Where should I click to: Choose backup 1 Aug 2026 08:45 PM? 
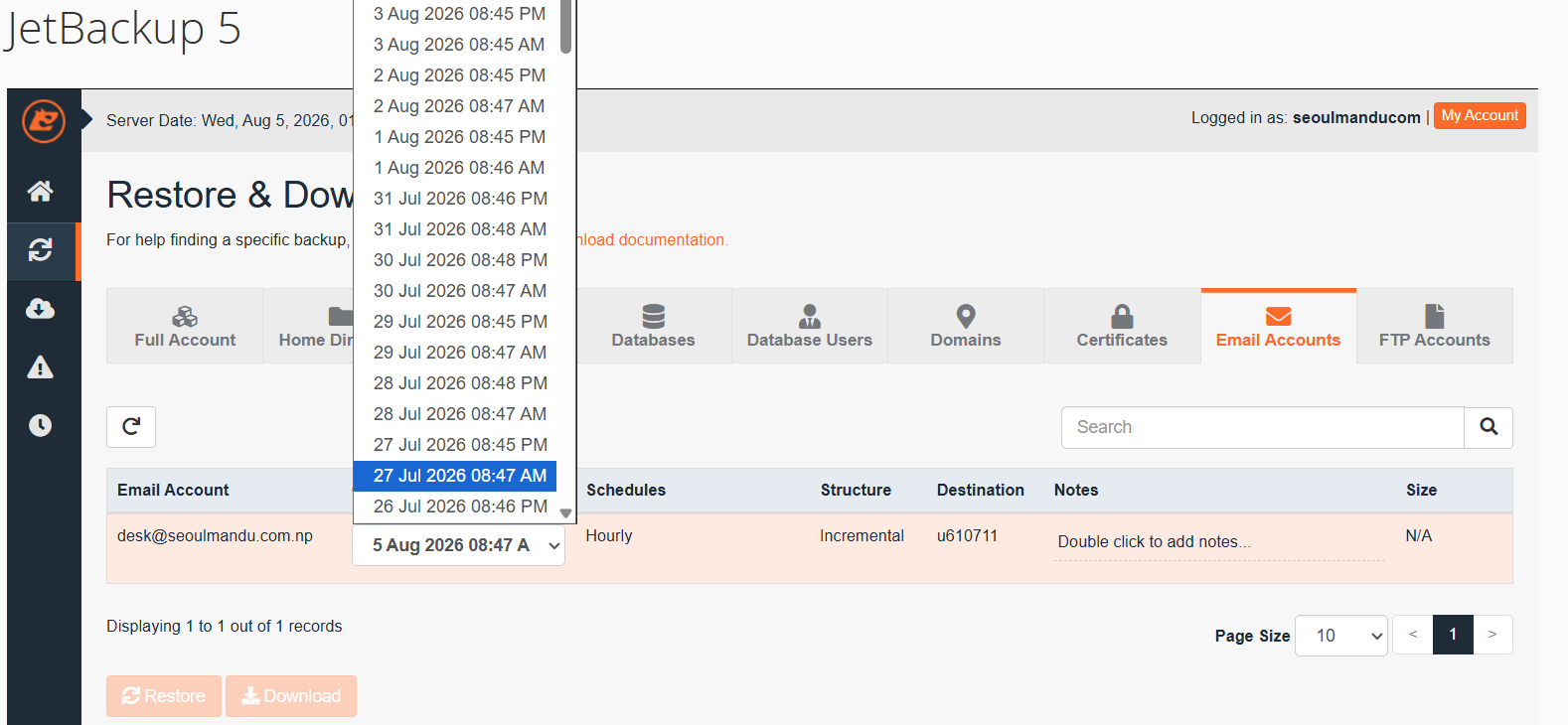[455, 137]
